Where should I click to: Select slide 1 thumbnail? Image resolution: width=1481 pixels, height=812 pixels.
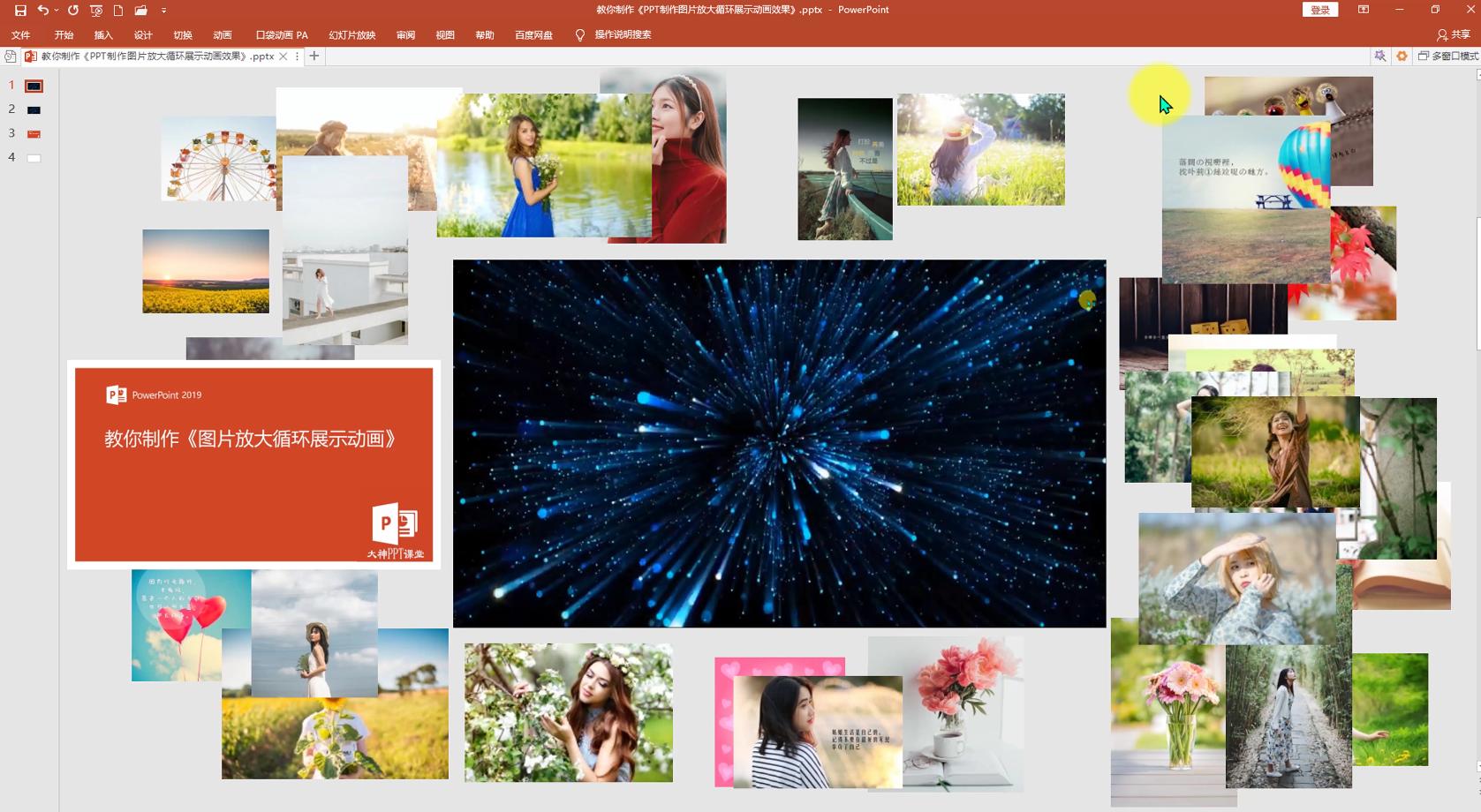(34, 86)
